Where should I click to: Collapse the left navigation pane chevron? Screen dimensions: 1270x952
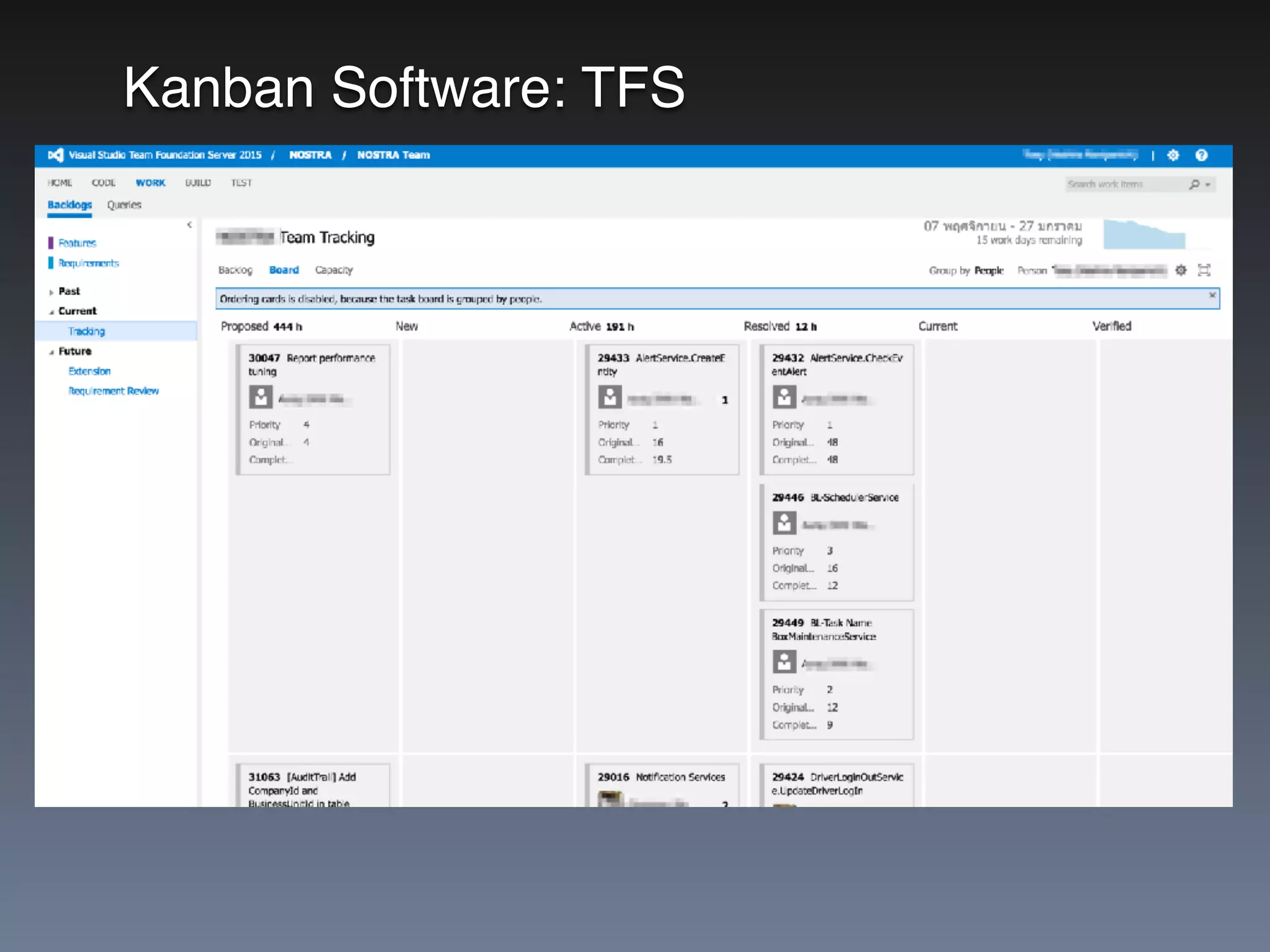point(189,225)
